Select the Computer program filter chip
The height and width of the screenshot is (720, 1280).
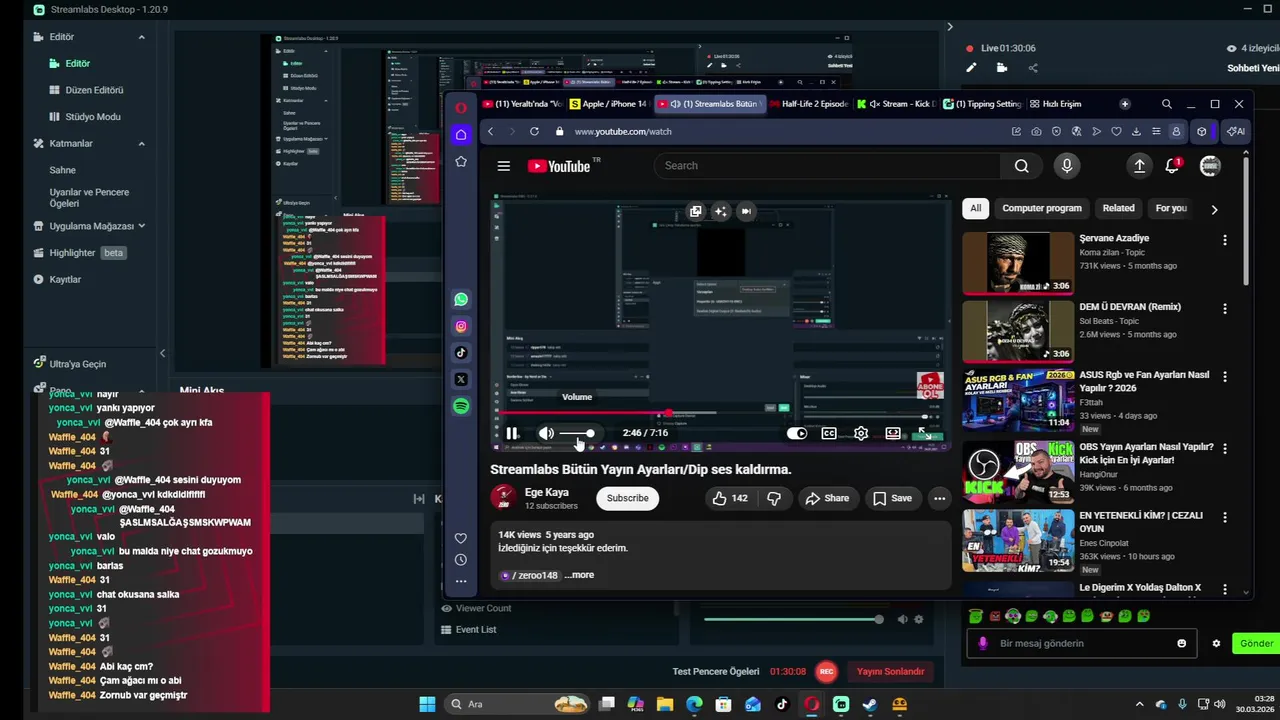click(1042, 208)
